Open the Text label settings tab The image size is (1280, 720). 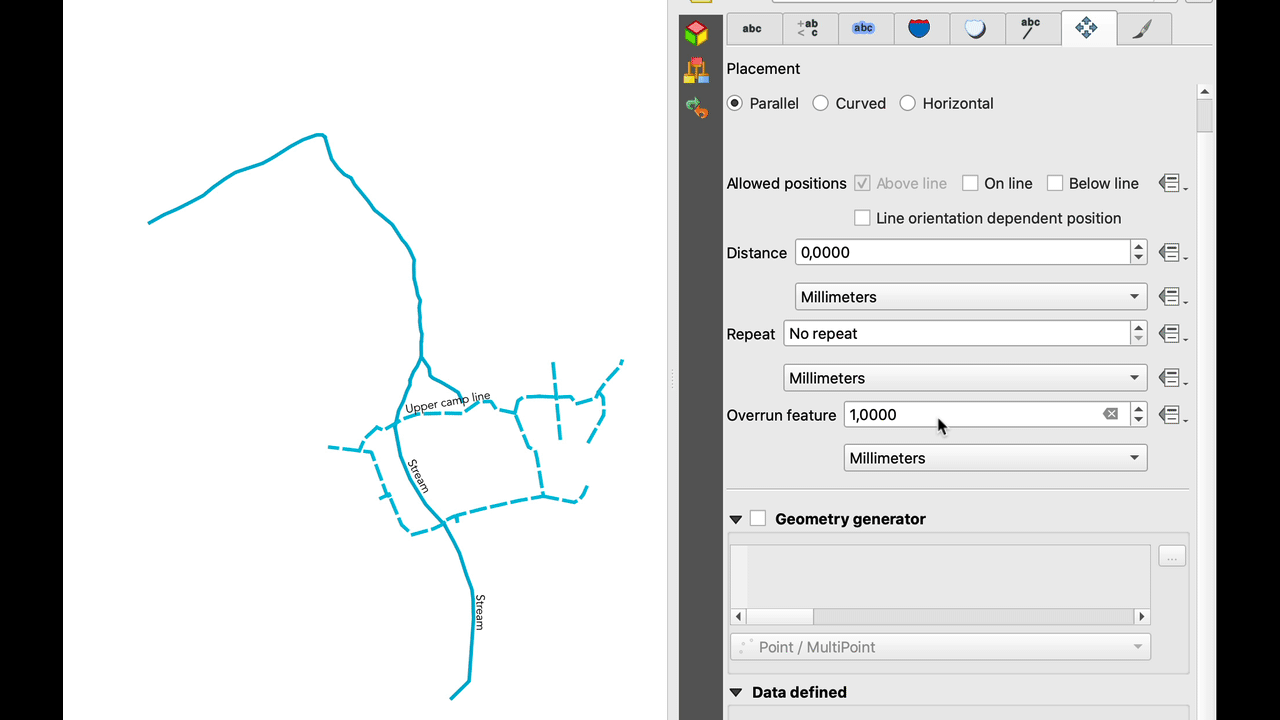coord(752,28)
